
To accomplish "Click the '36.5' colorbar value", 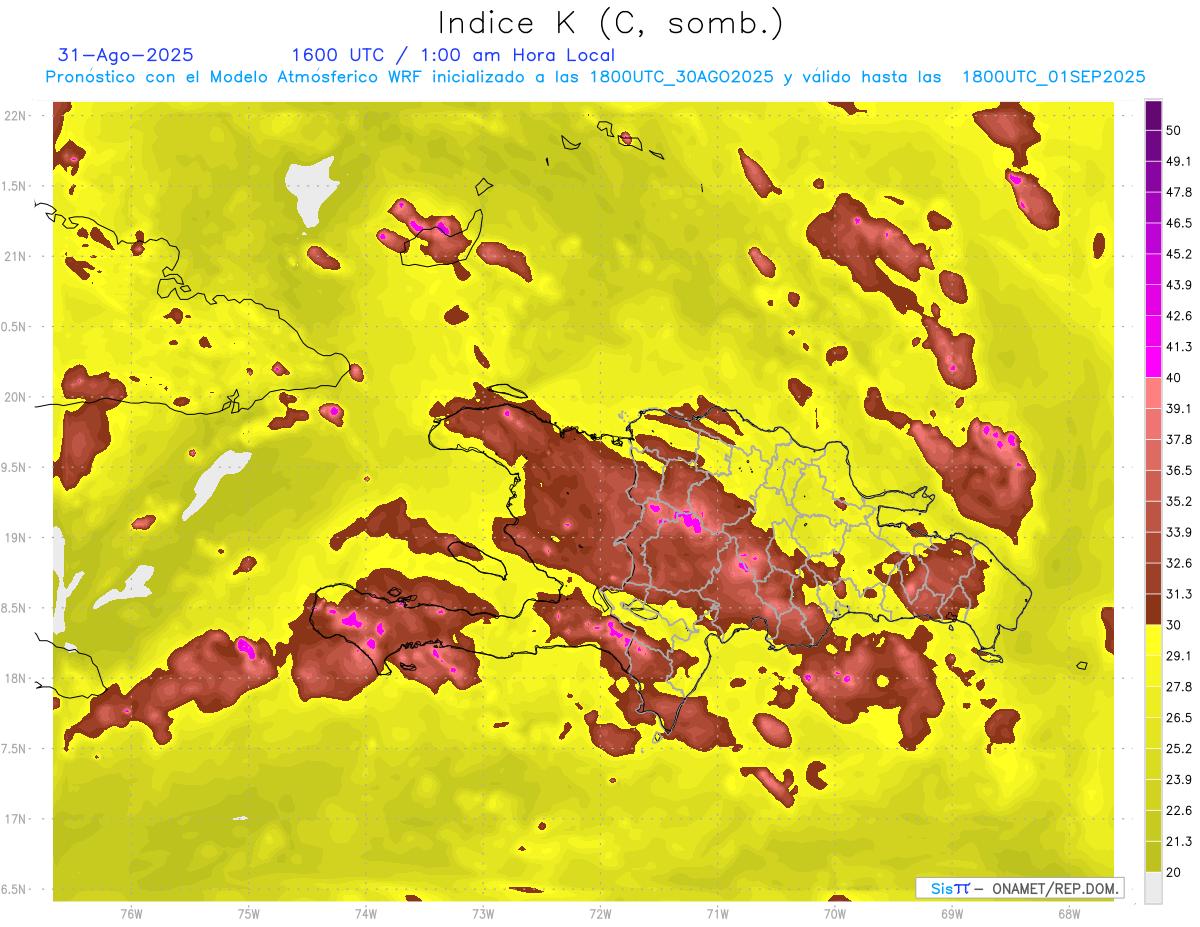I will point(1178,470).
